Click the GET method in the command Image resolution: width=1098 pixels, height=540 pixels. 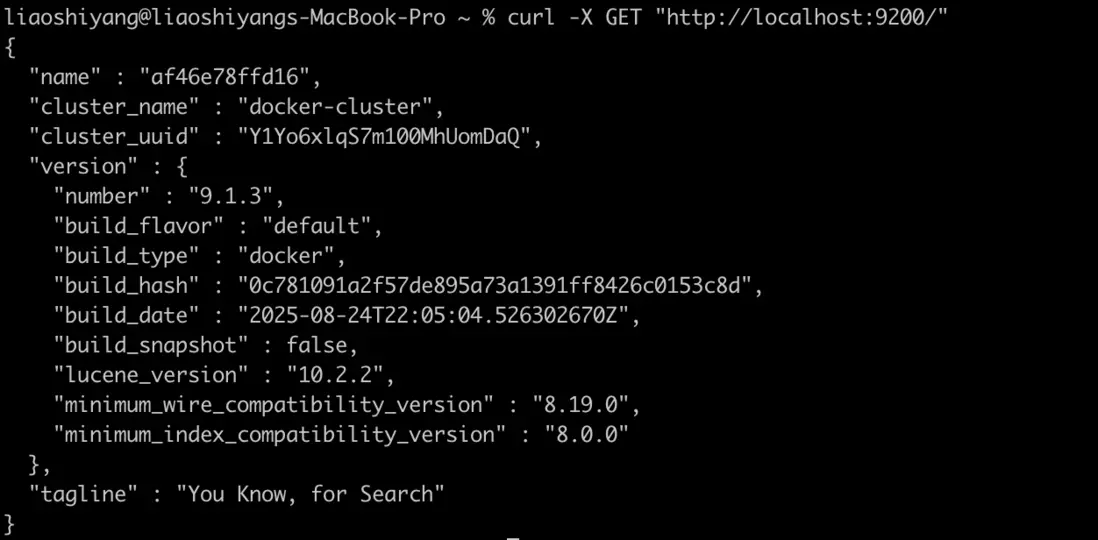[x=623, y=17]
